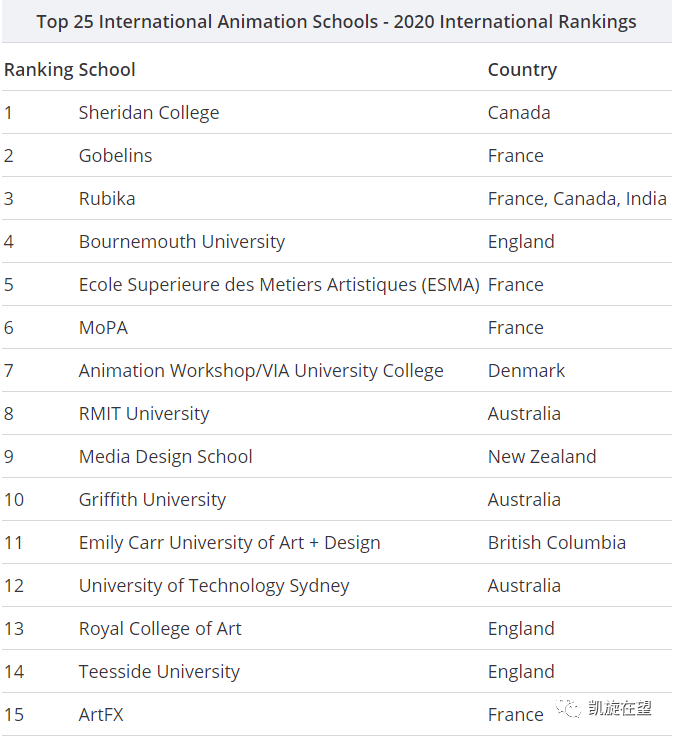
Task: Select RMIT University in the table
Action: pos(144,414)
